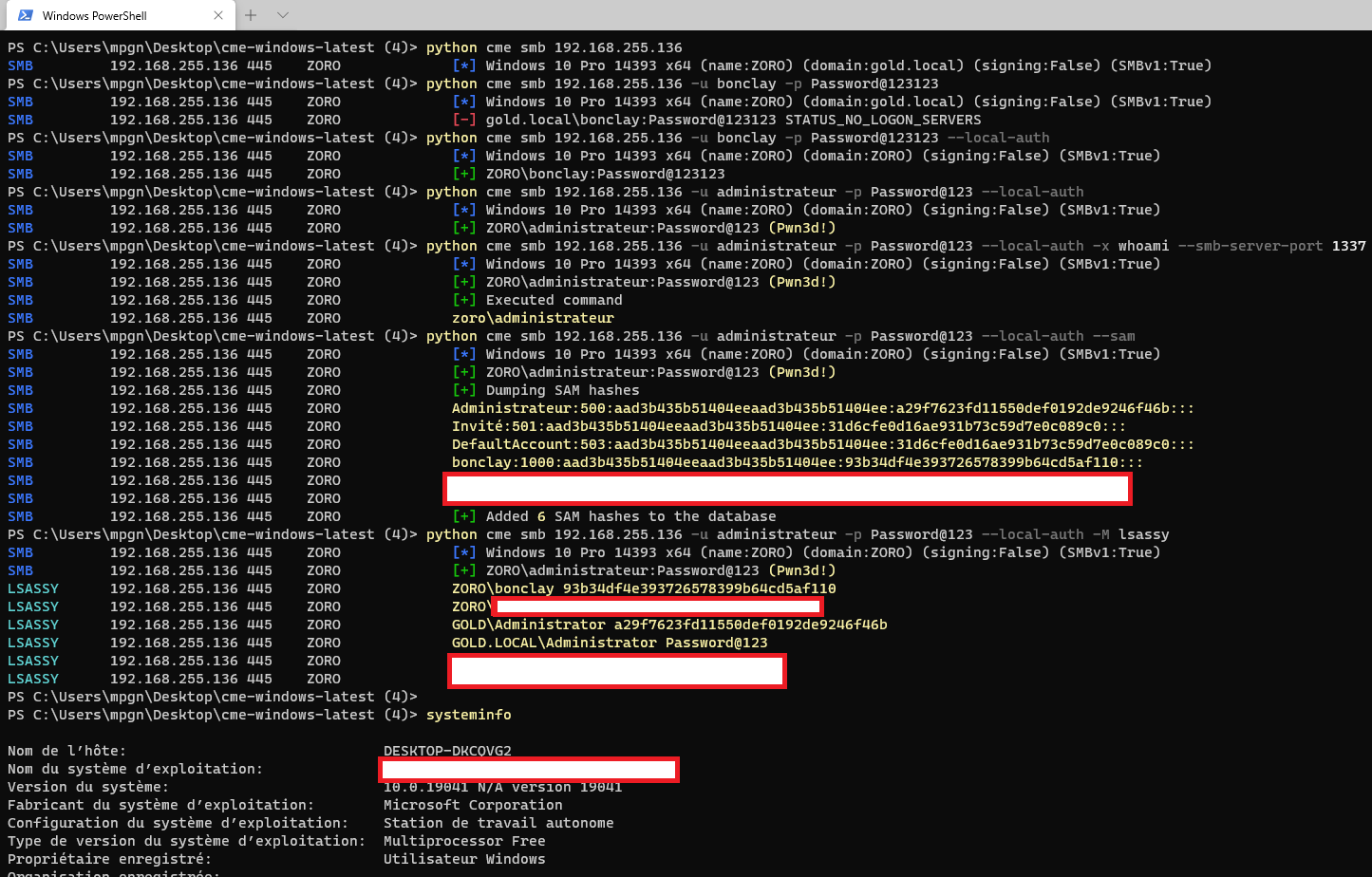
Task: Click the "Propriétaire enregistré:" label
Action: 109,859
